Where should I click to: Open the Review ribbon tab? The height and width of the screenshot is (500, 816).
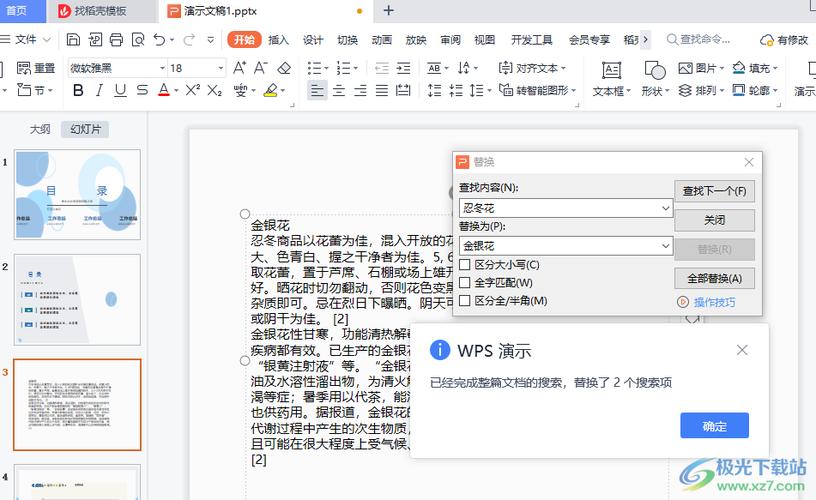click(x=450, y=40)
